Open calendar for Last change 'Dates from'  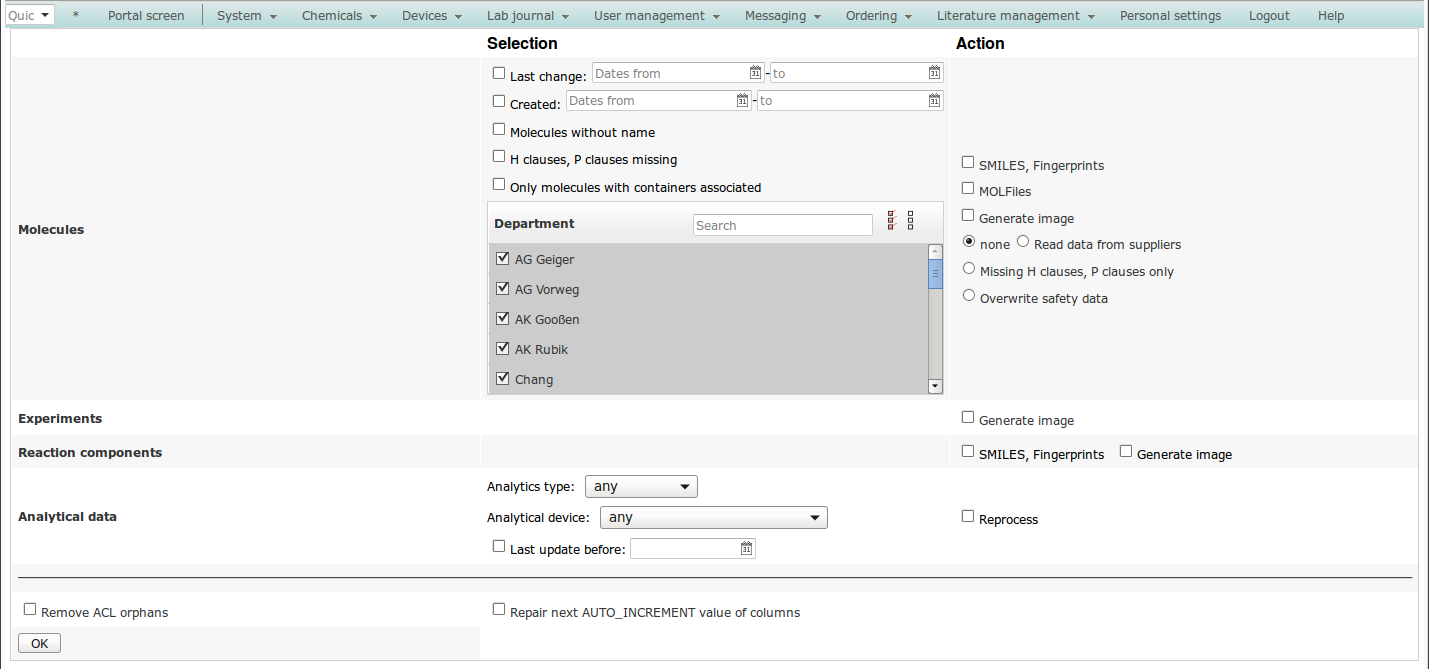coord(756,73)
